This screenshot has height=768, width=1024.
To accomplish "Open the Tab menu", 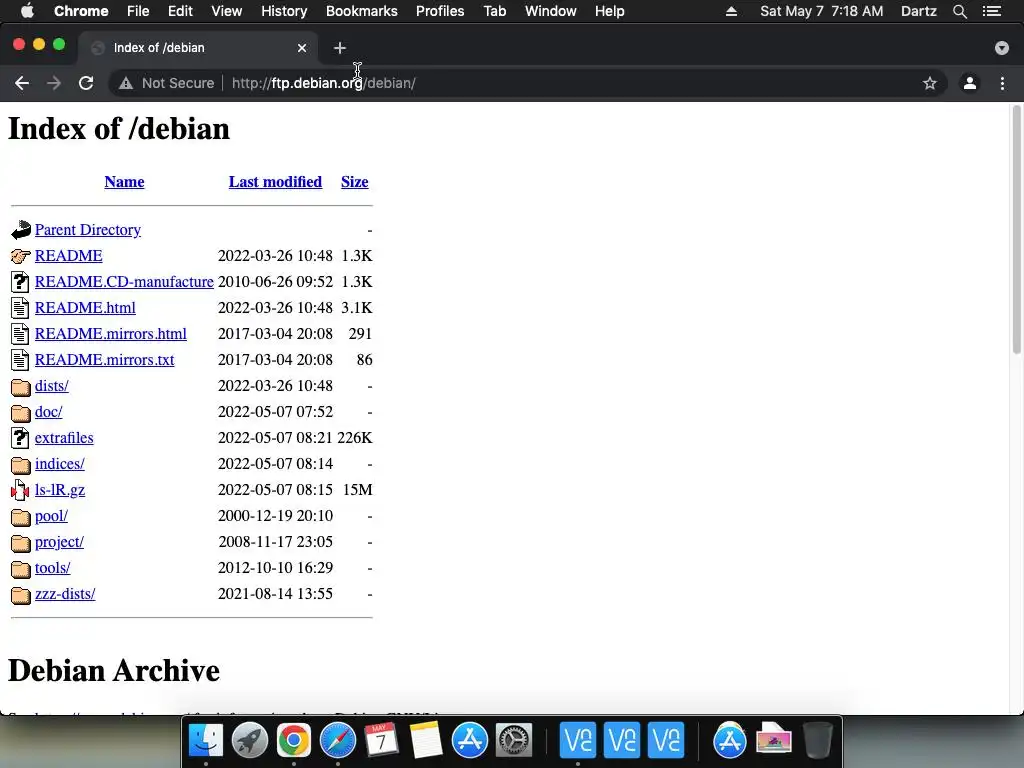I will [494, 11].
